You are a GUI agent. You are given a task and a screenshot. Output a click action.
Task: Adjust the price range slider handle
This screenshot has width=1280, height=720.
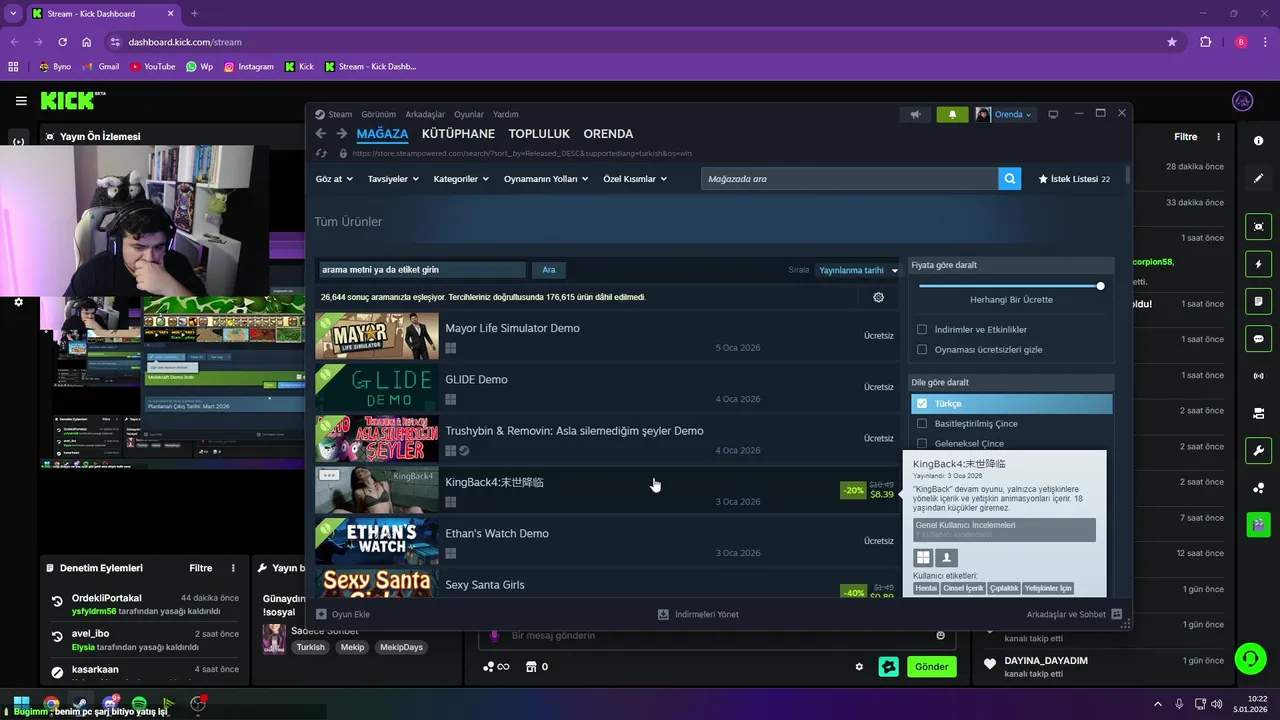(x=1100, y=286)
